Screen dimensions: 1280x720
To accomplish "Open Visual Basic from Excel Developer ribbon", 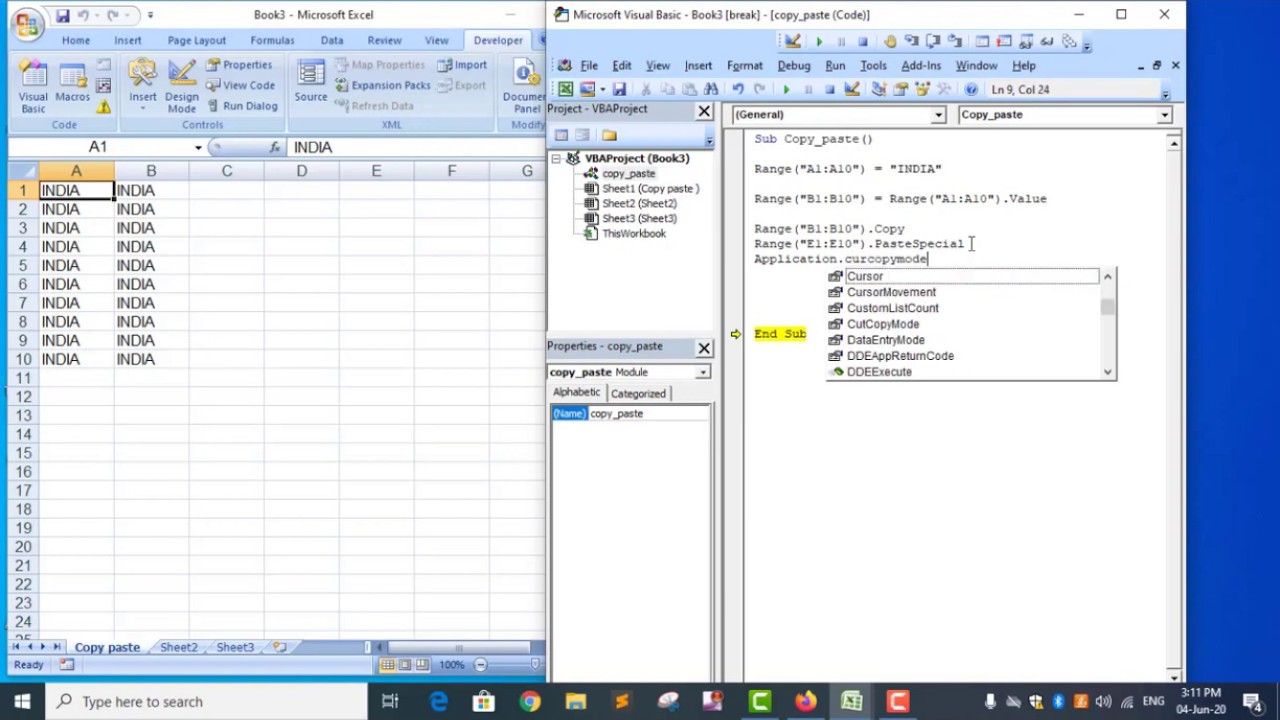I will tap(33, 85).
